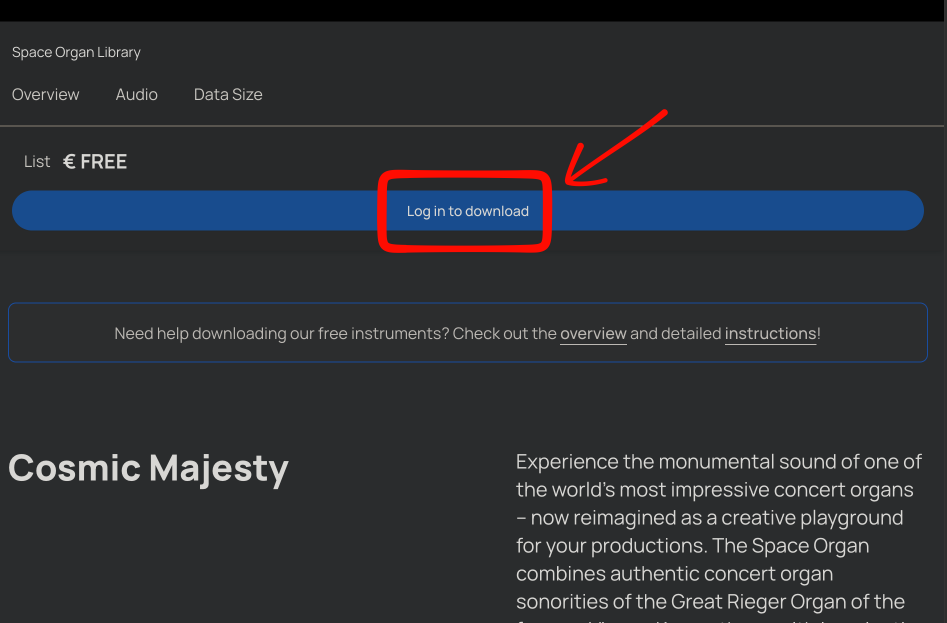Click the "Need help downloading" banner text

(335, 333)
